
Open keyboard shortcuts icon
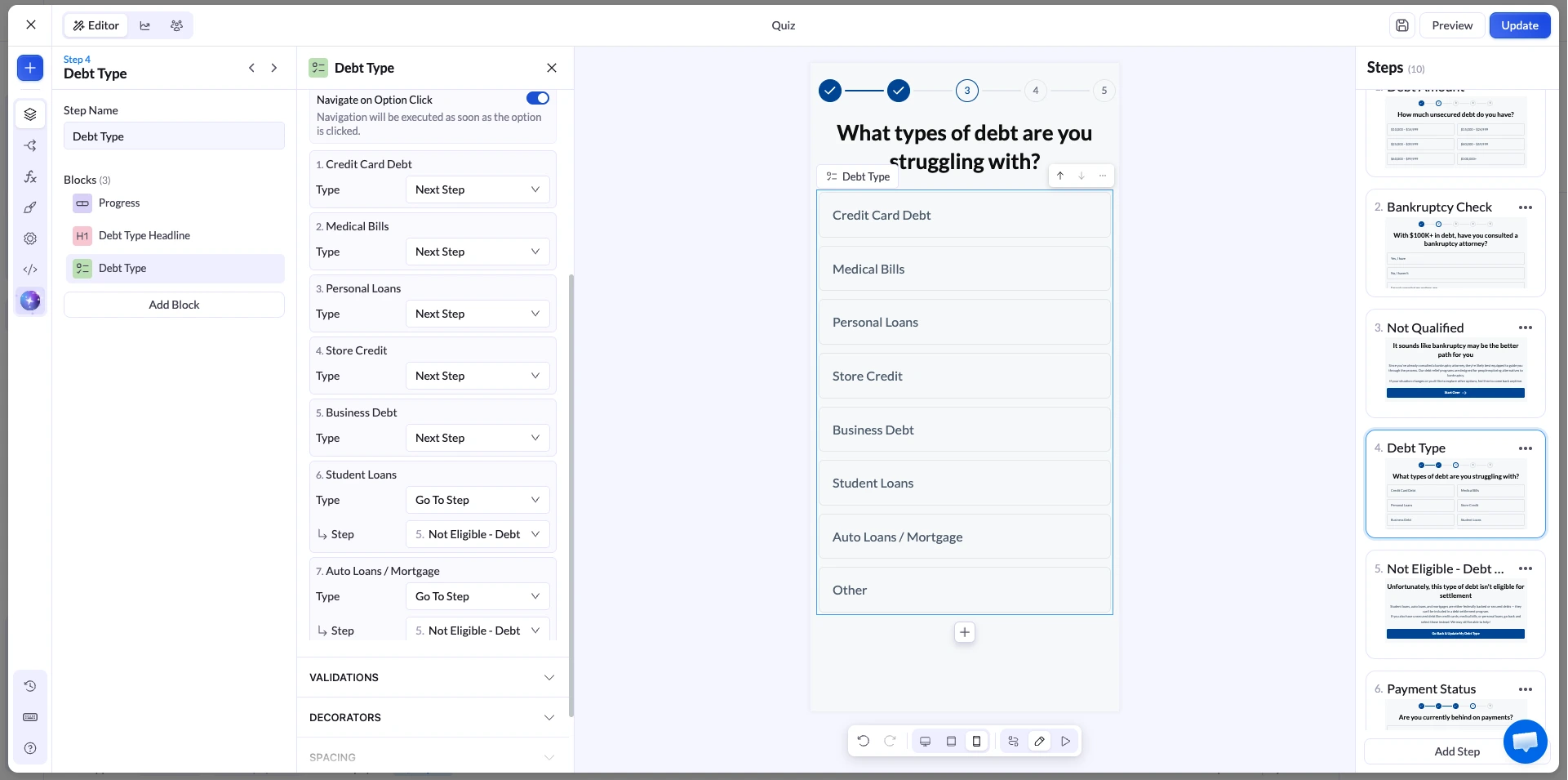(30, 717)
